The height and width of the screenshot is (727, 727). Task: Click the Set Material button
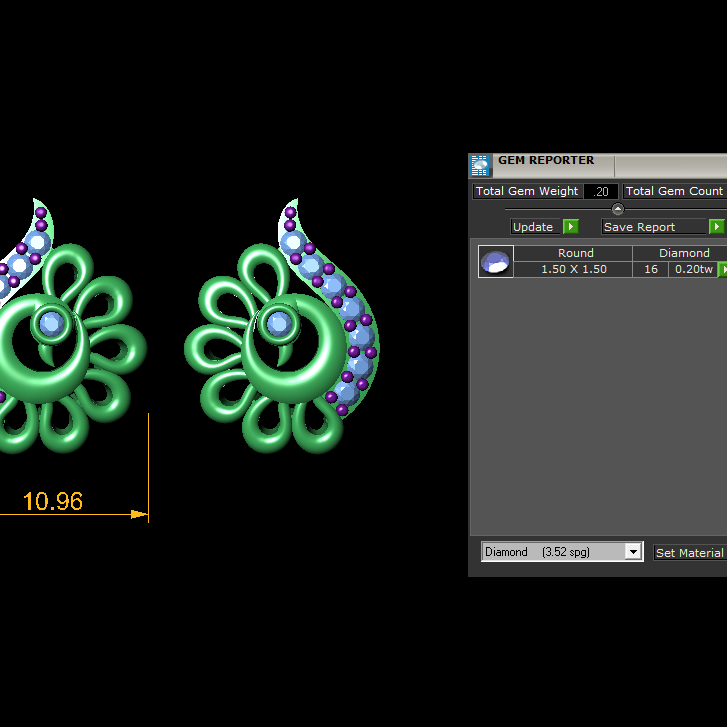click(x=689, y=553)
